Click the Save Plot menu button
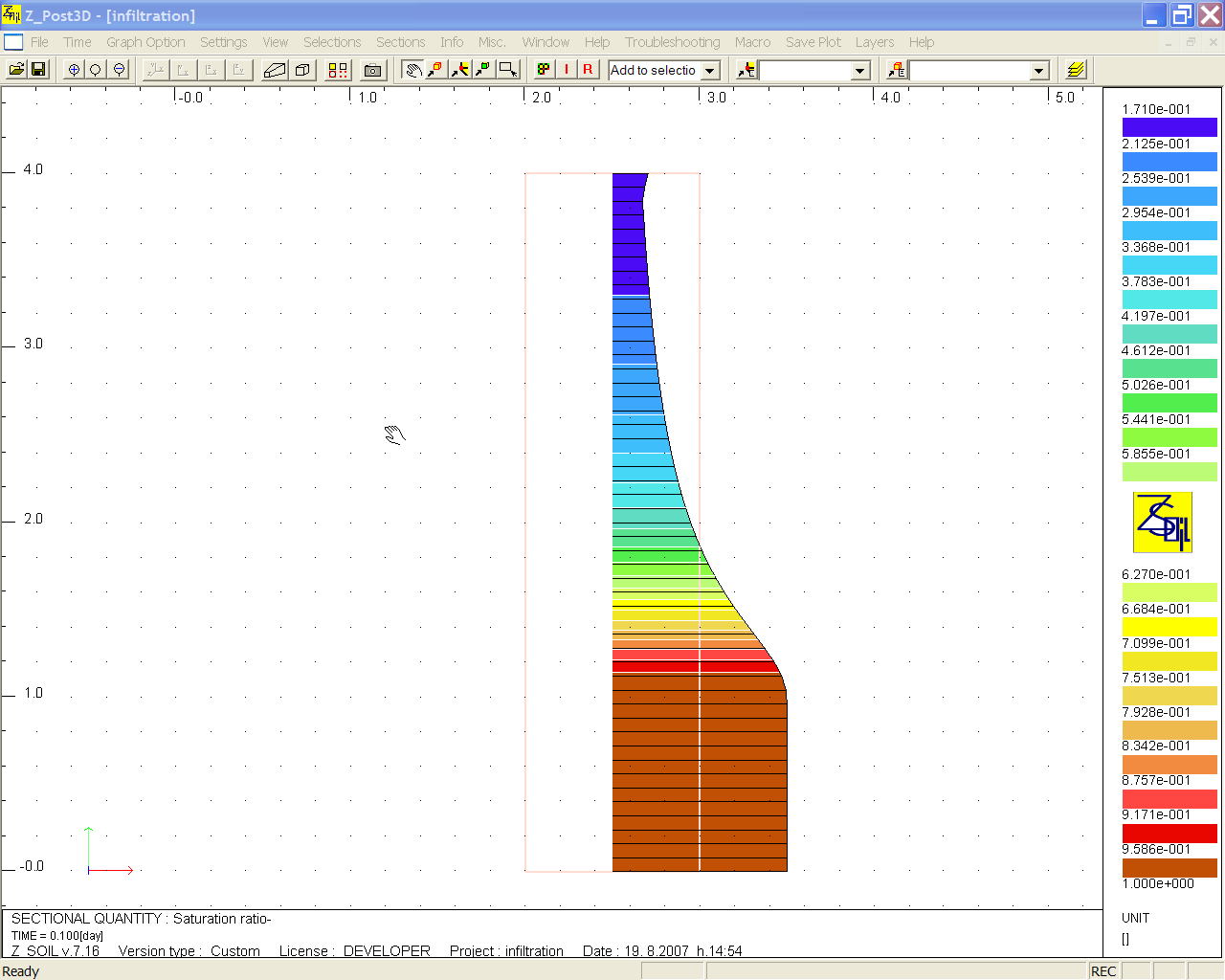This screenshot has width=1225, height=980. pyautogui.click(x=813, y=42)
